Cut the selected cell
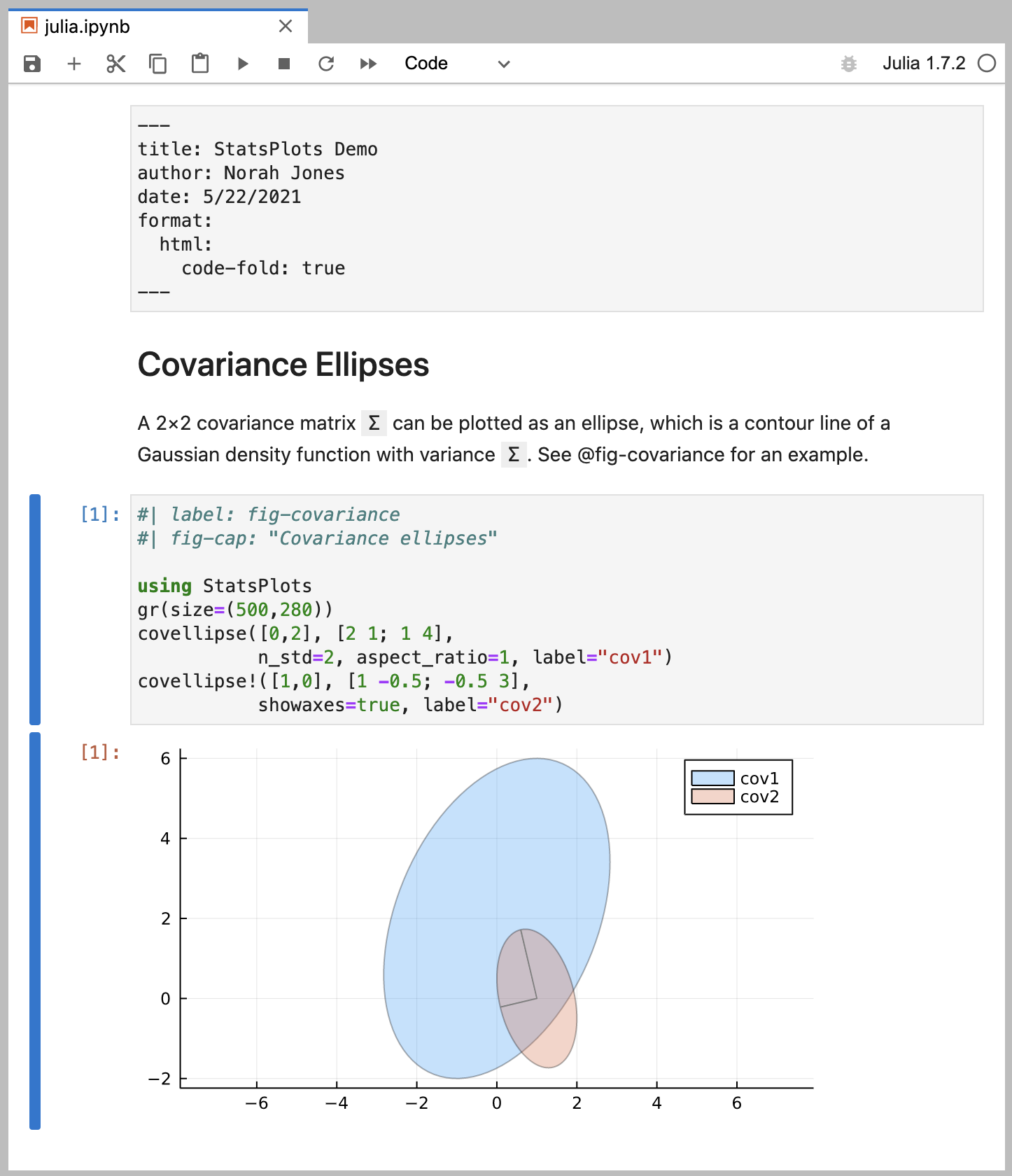The height and width of the screenshot is (1176, 1012). click(x=115, y=63)
